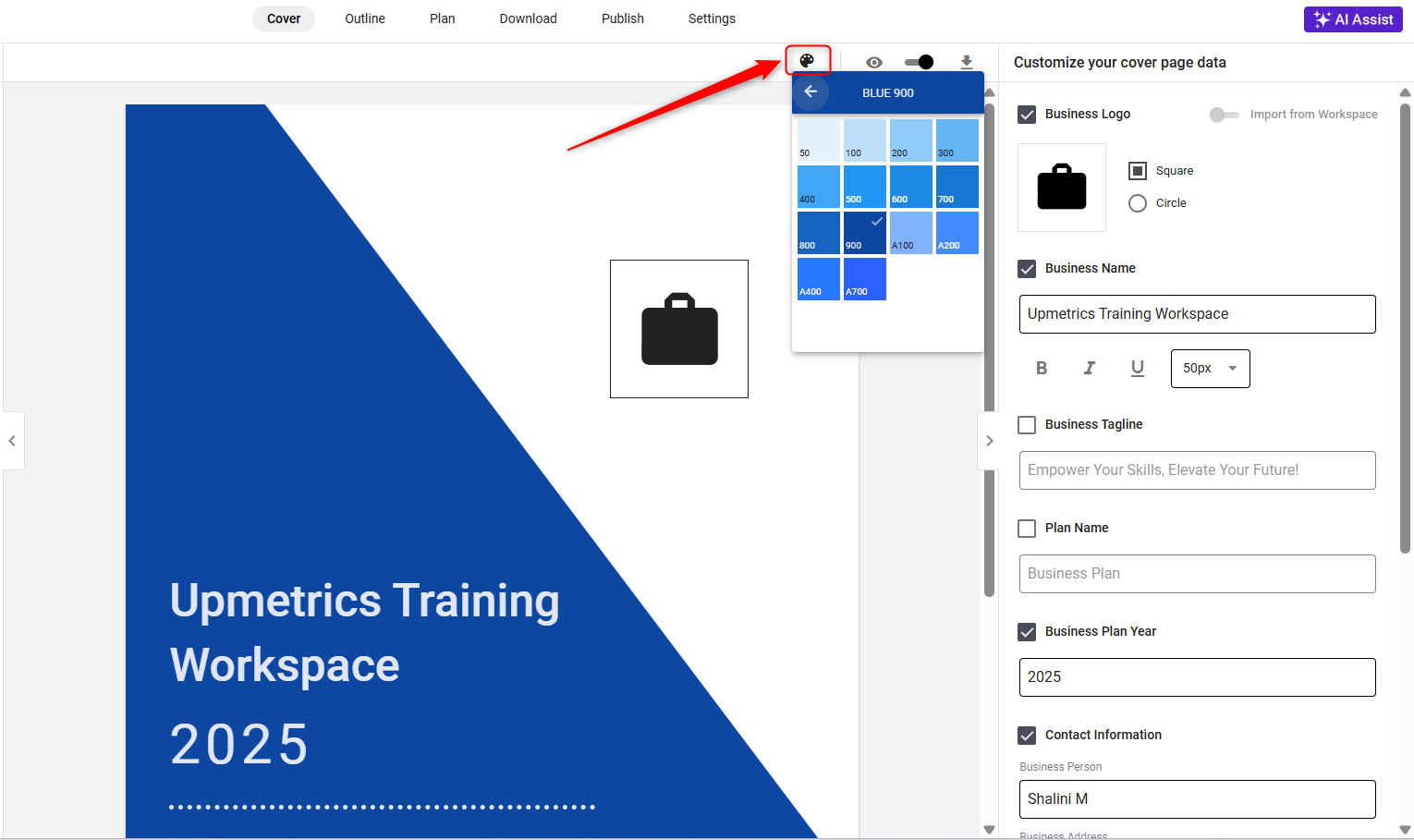
Task: Click the Business Tagline input field
Action: pyautogui.click(x=1198, y=470)
